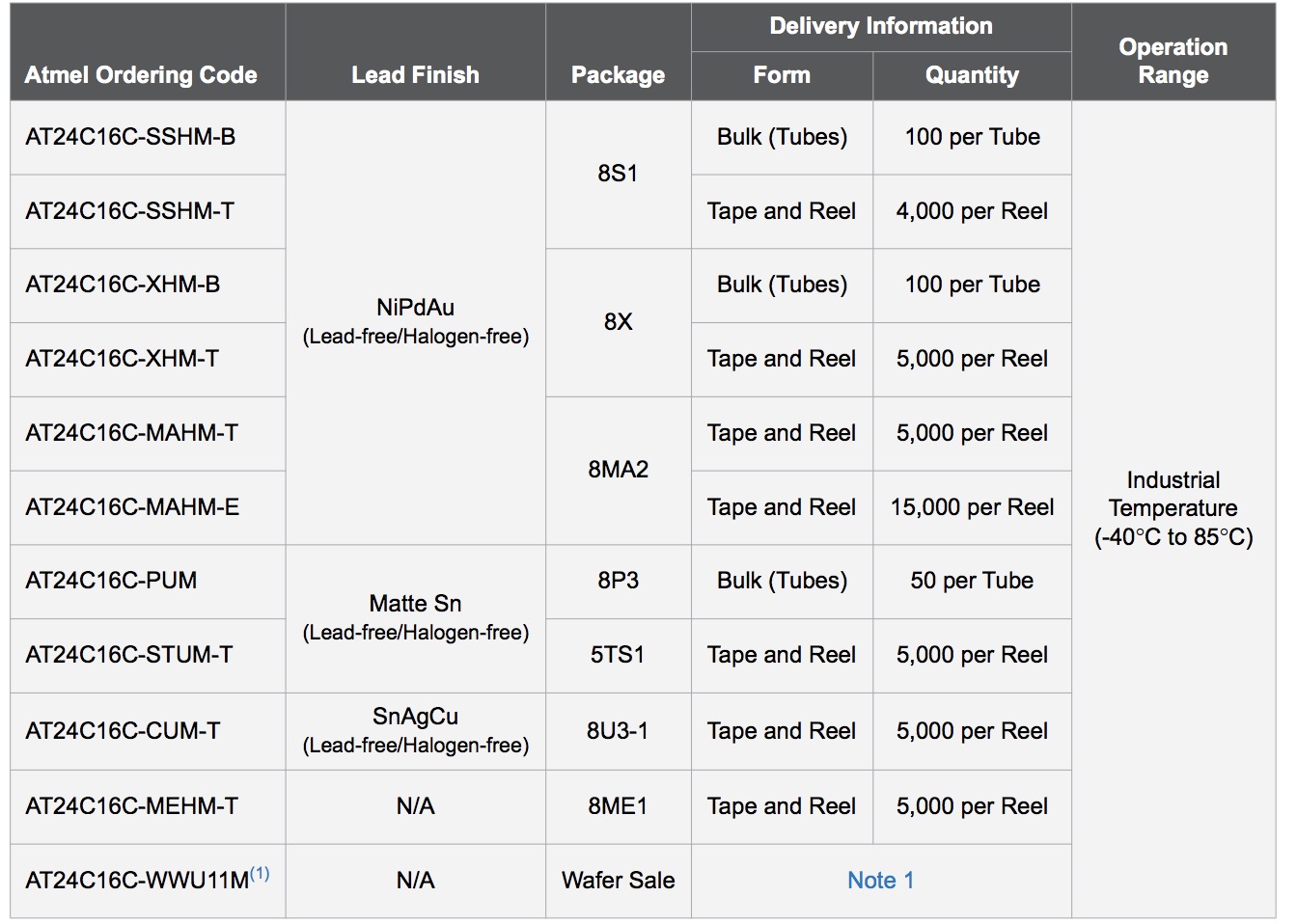Screen dimensions: 1297x924
Task: Select the Industrial Temperature operation range cell
Action: (1173, 508)
